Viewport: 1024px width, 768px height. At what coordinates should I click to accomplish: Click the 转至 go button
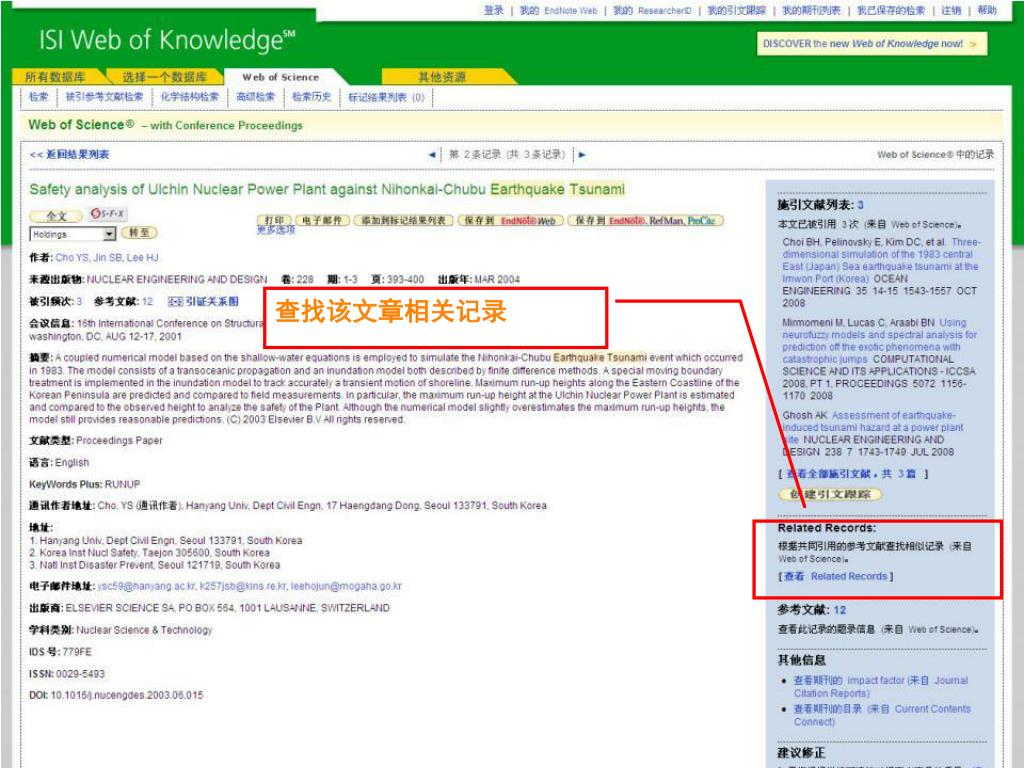point(139,232)
